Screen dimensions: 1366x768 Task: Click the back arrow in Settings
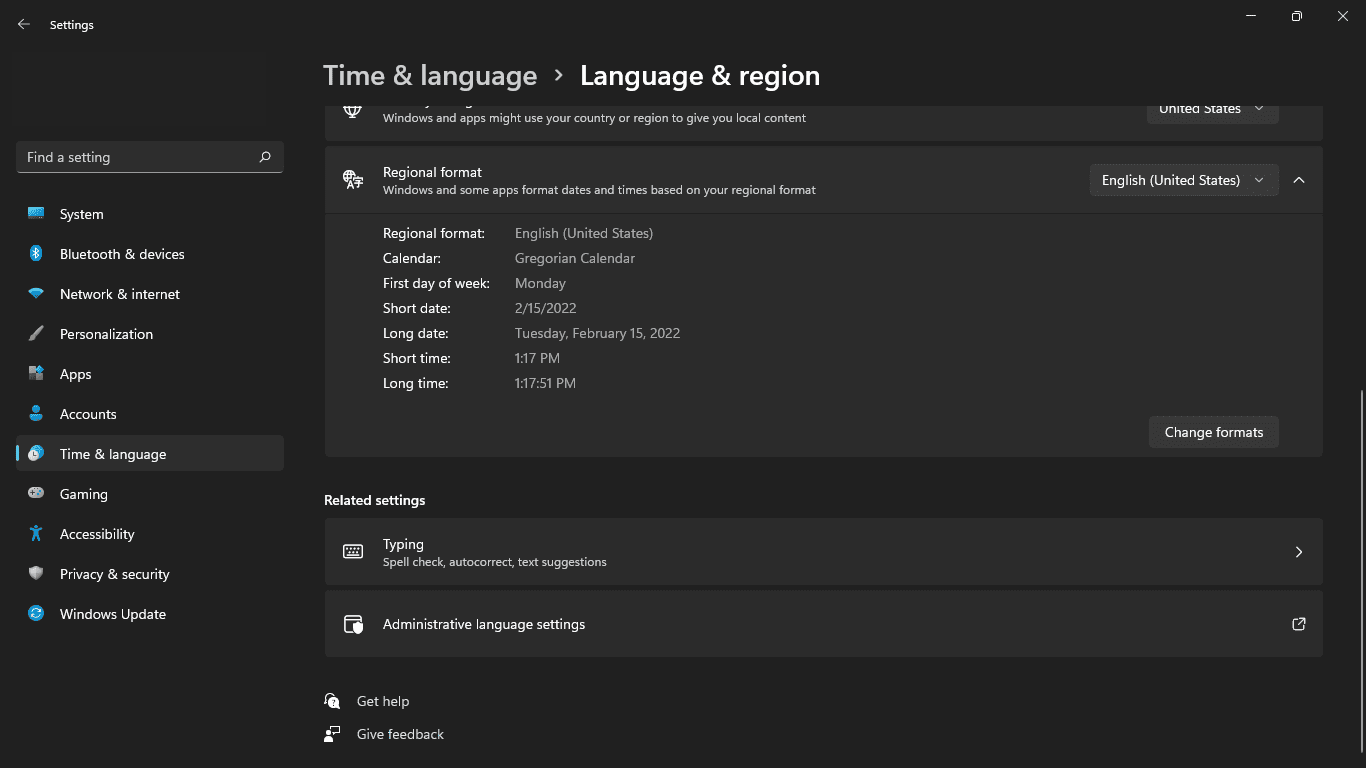coord(24,24)
